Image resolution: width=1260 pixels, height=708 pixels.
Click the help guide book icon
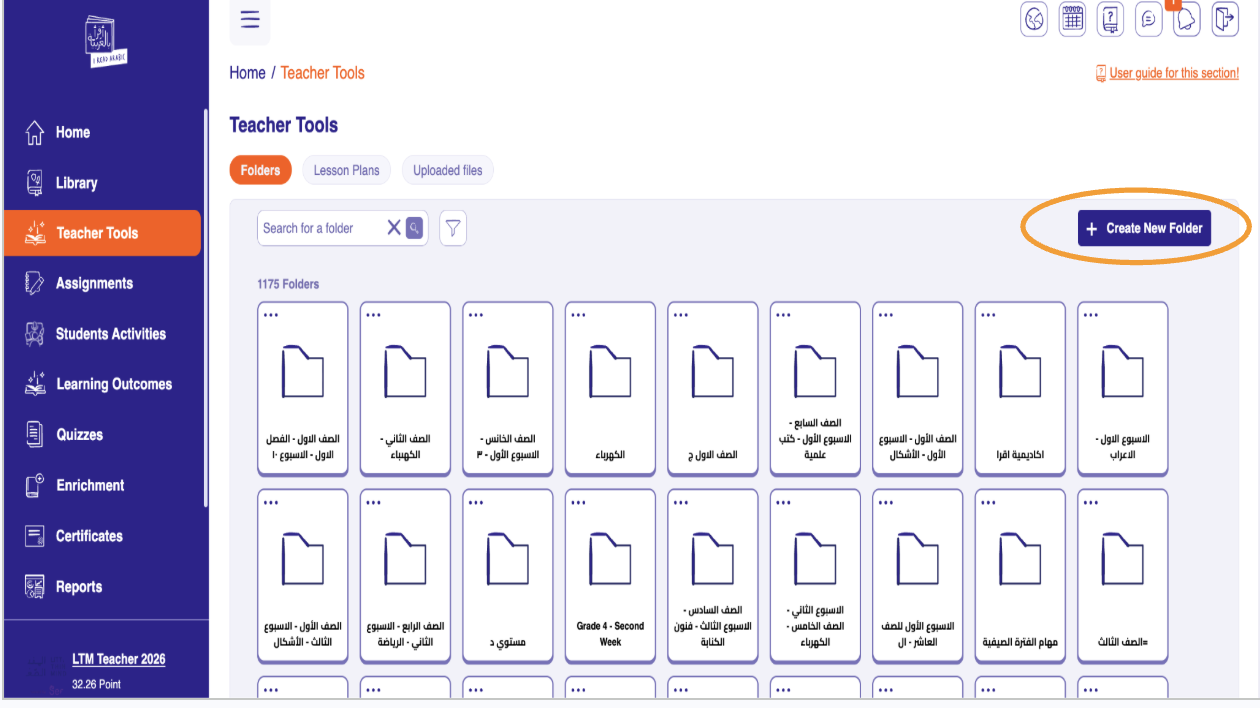(1111, 19)
